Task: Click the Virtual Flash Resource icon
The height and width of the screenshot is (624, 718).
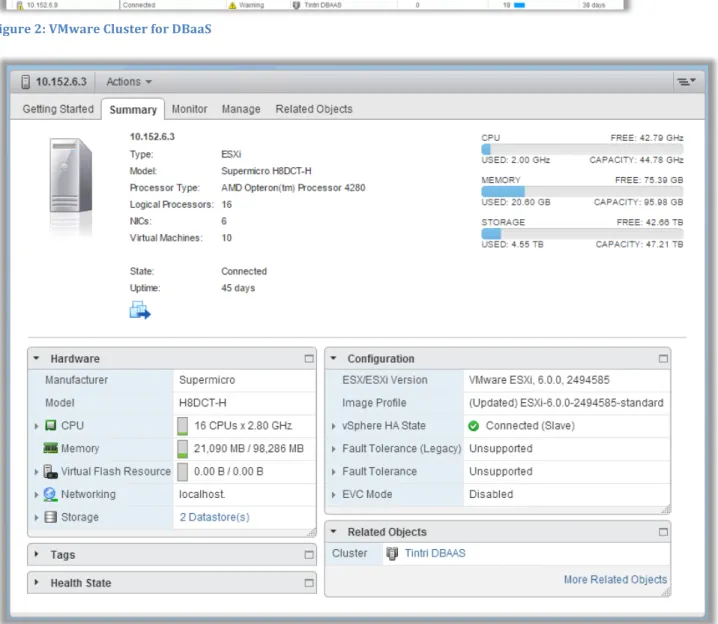Action: 50,472
